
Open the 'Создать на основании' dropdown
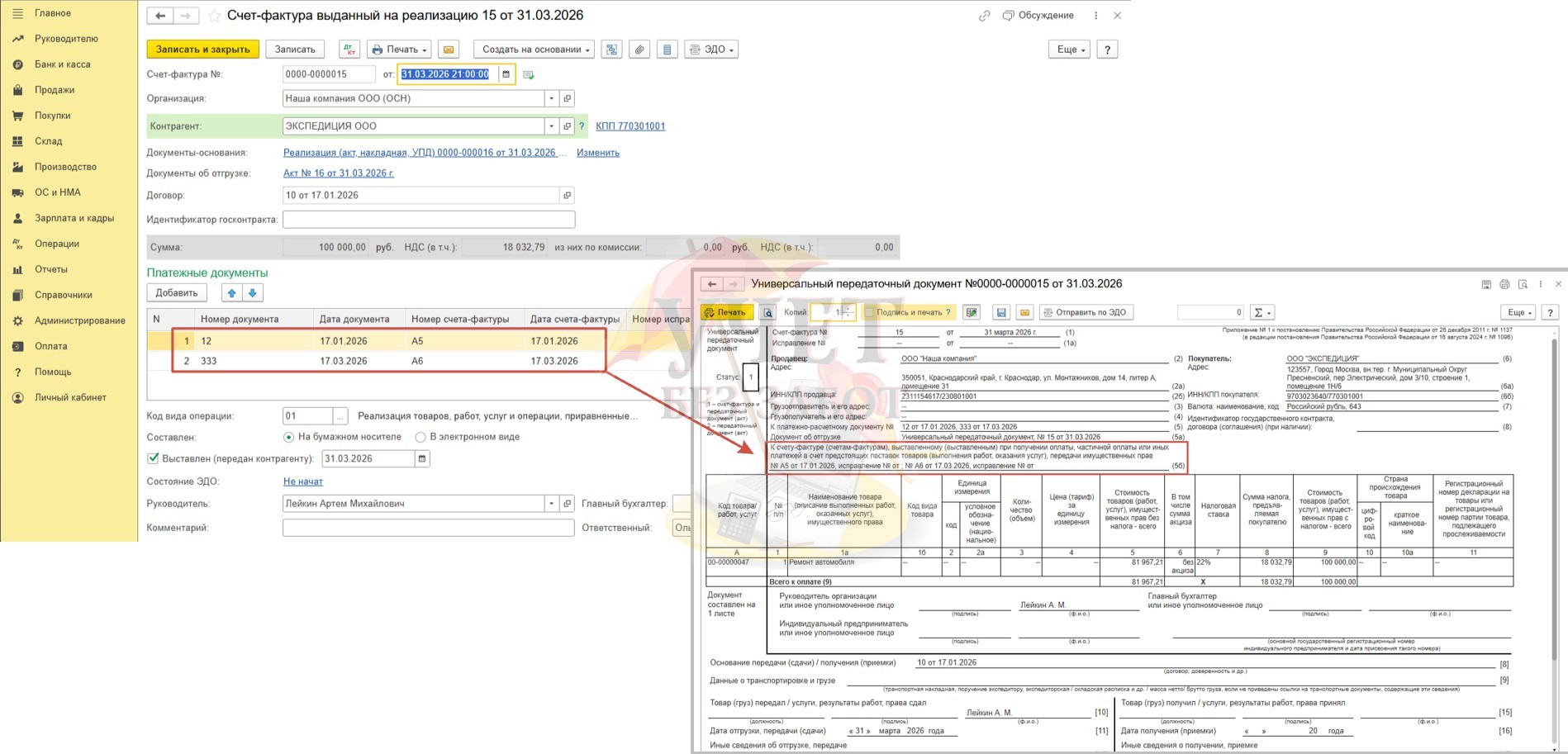[536, 50]
